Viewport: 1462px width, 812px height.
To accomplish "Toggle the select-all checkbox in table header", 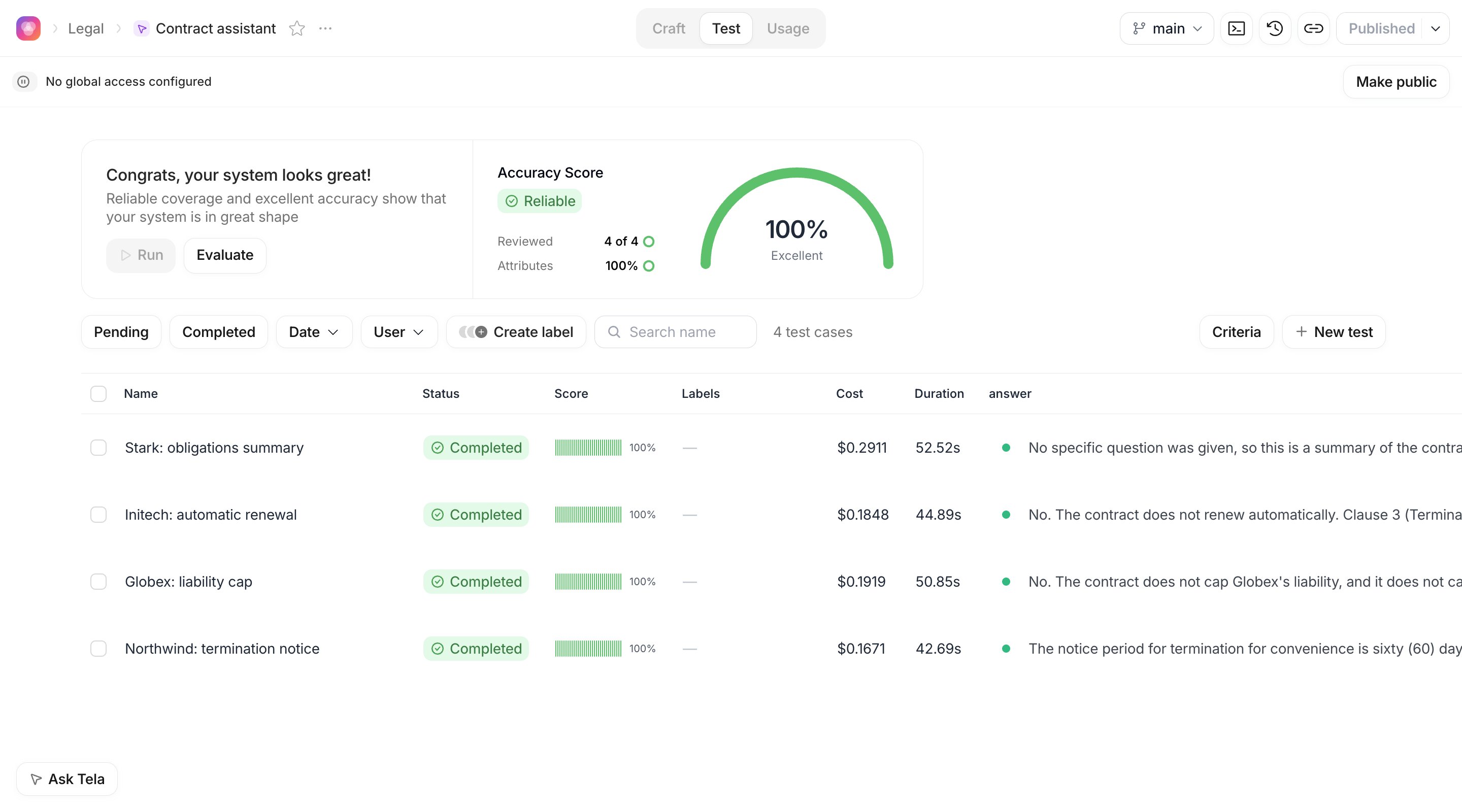I will click(x=98, y=394).
